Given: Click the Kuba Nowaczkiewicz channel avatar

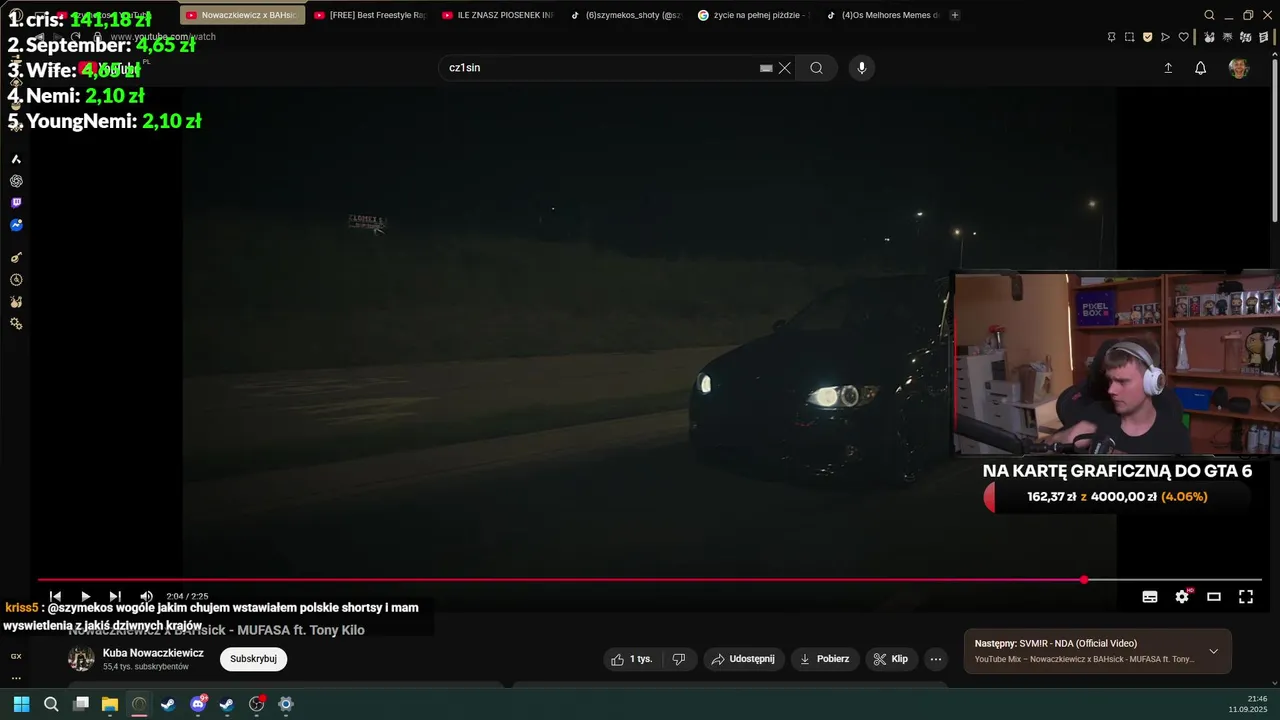Looking at the screenshot, I should click(81, 659).
